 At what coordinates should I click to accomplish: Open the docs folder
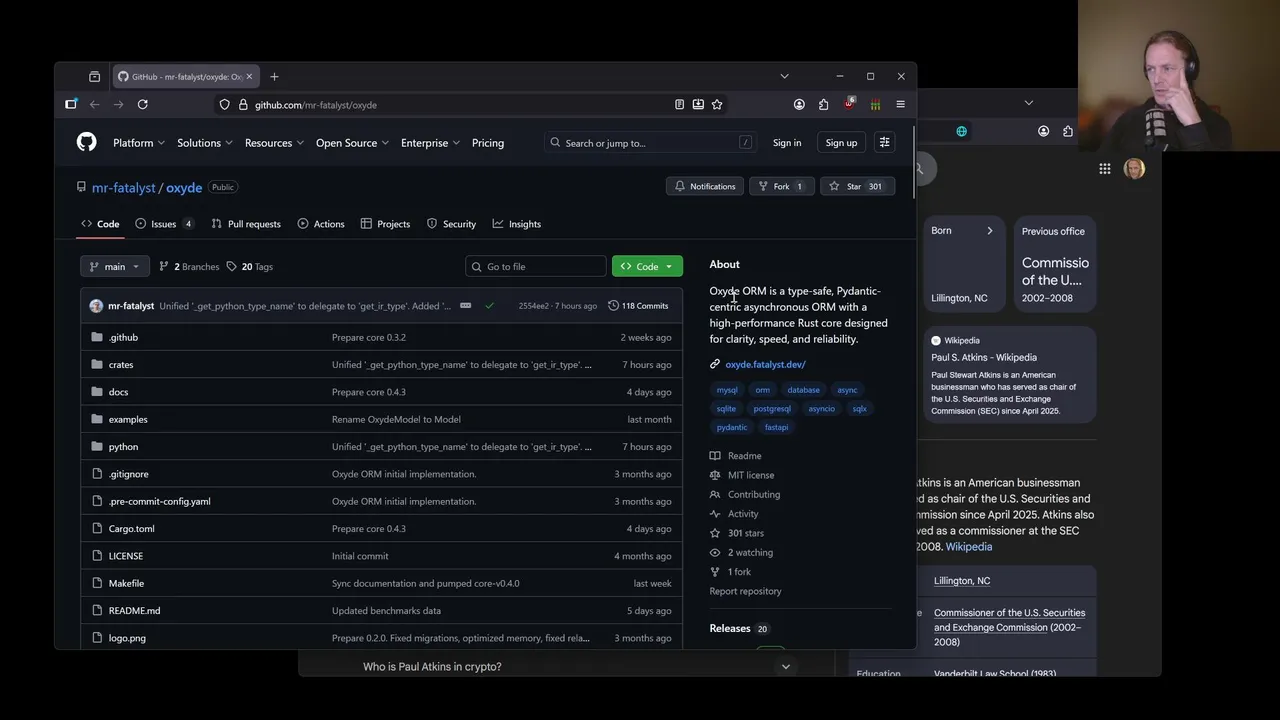pos(118,392)
